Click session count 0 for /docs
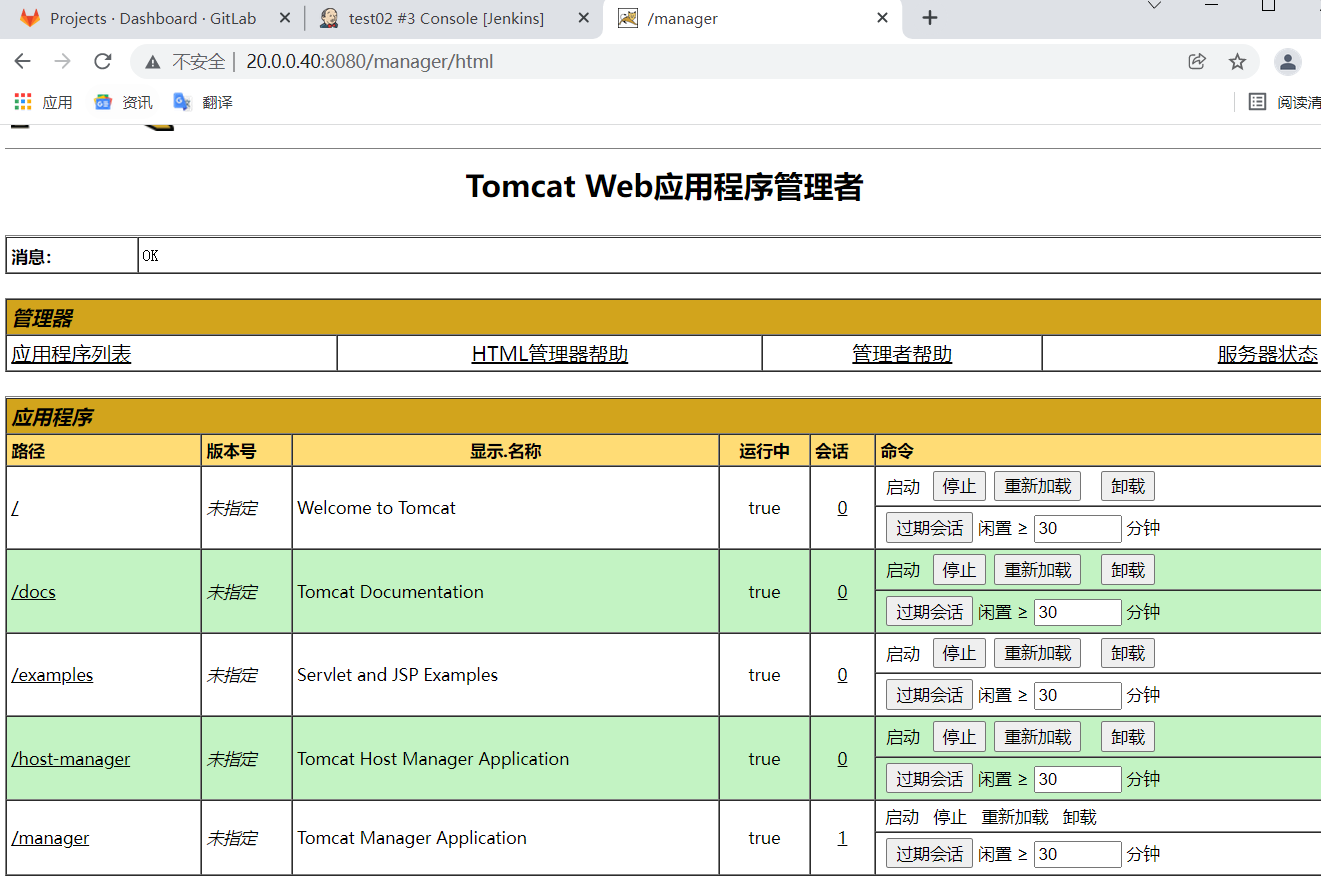The image size is (1321, 876). [x=842, y=592]
